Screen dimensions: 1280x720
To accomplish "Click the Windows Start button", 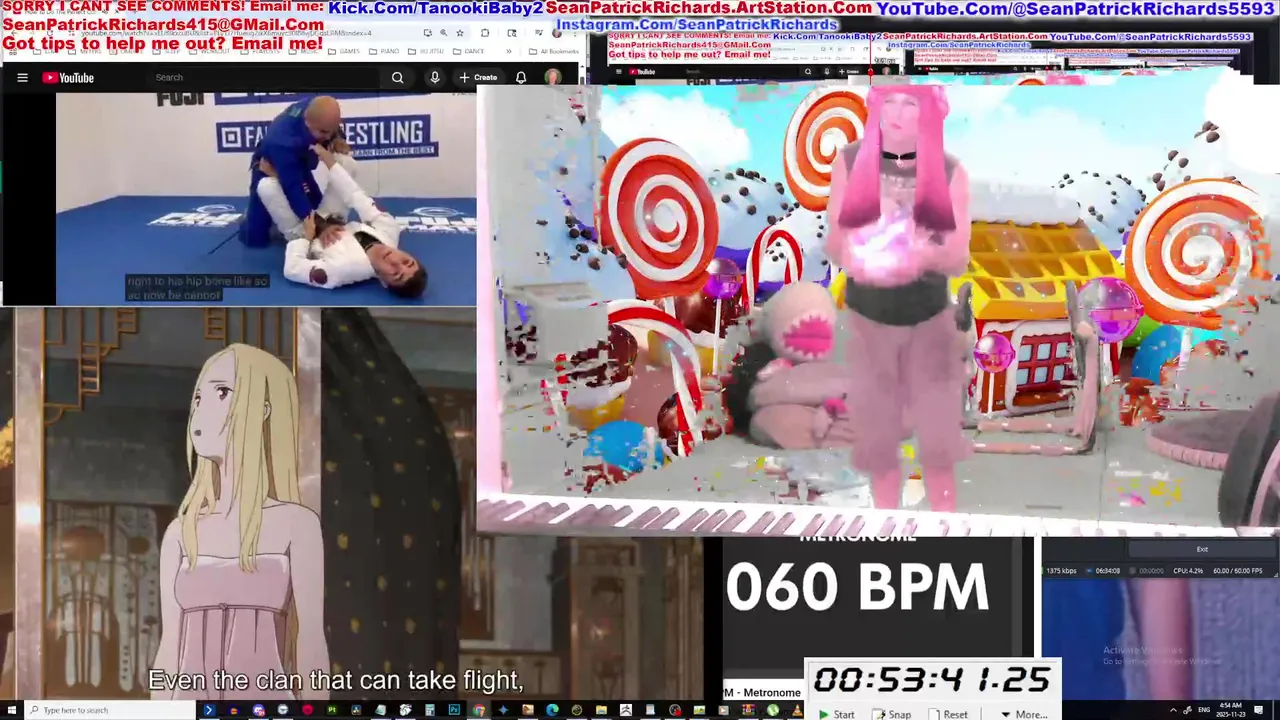I will click(x=11, y=710).
